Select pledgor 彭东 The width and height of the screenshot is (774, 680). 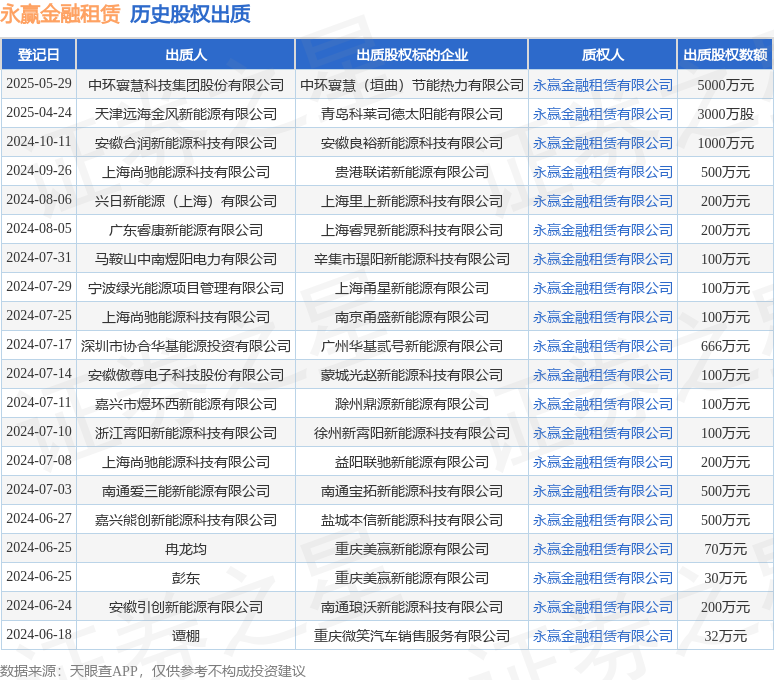click(186, 578)
